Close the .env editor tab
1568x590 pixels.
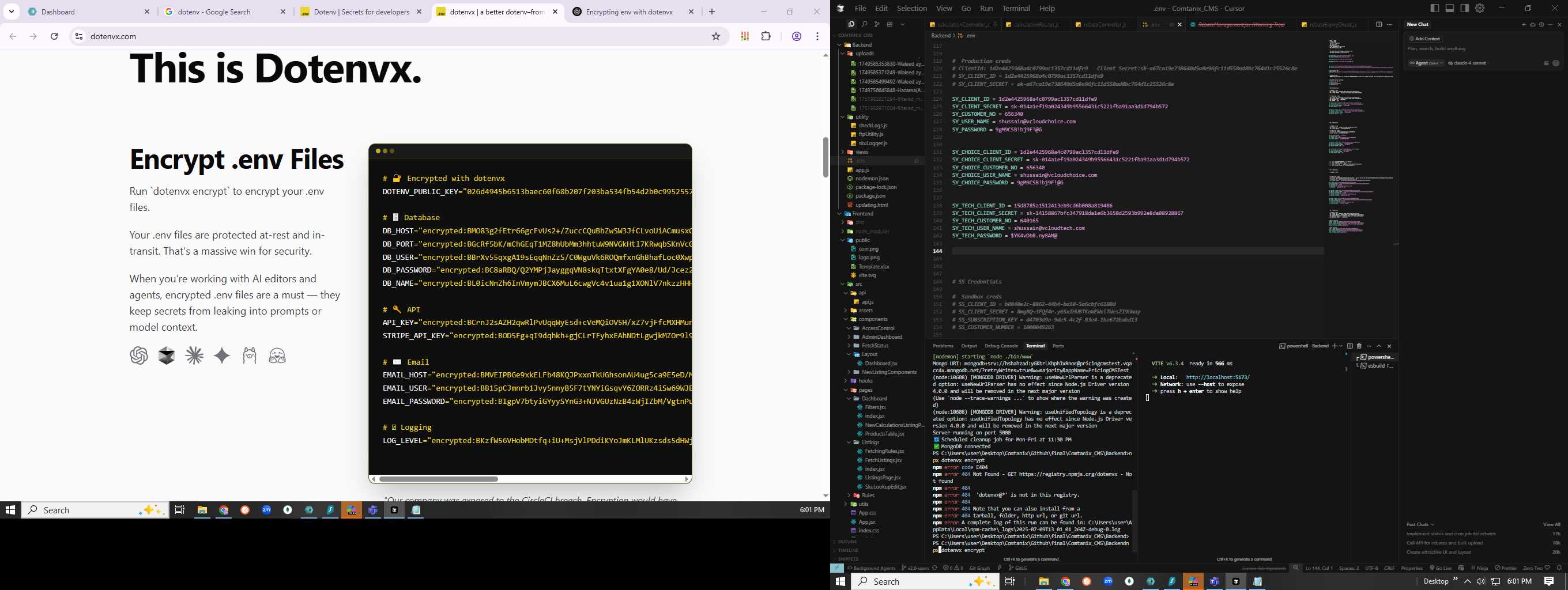tap(1179, 24)
